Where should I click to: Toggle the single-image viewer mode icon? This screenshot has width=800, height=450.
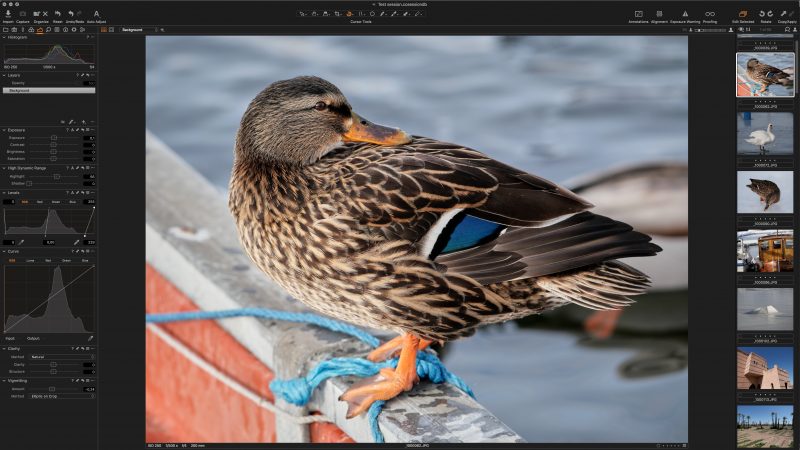coord(111,30)
